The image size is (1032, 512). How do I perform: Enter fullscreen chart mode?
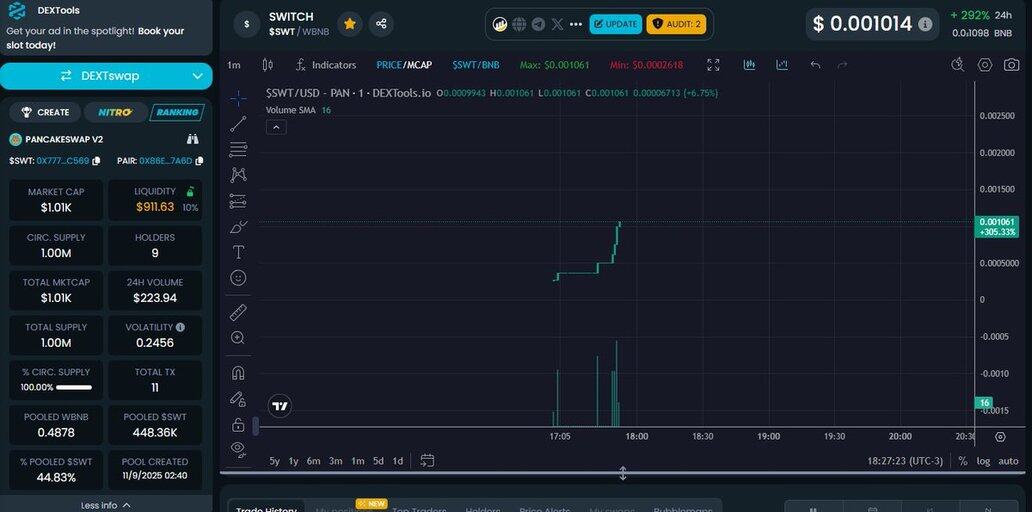(x=713, y=65)
